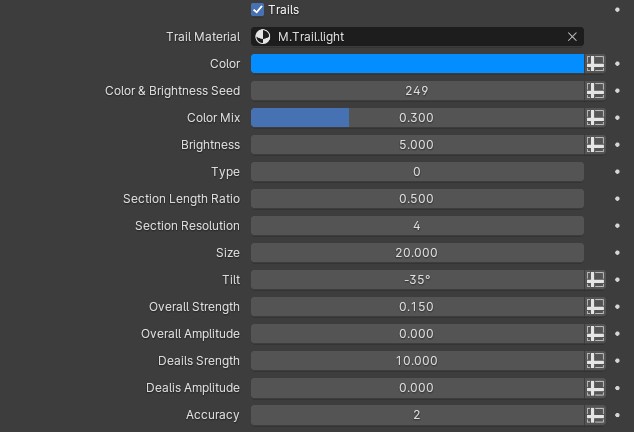Click material sphere icon in Trail Material
Image resolution: width=634 pixels, height=432 pixels.
point(263,37)
